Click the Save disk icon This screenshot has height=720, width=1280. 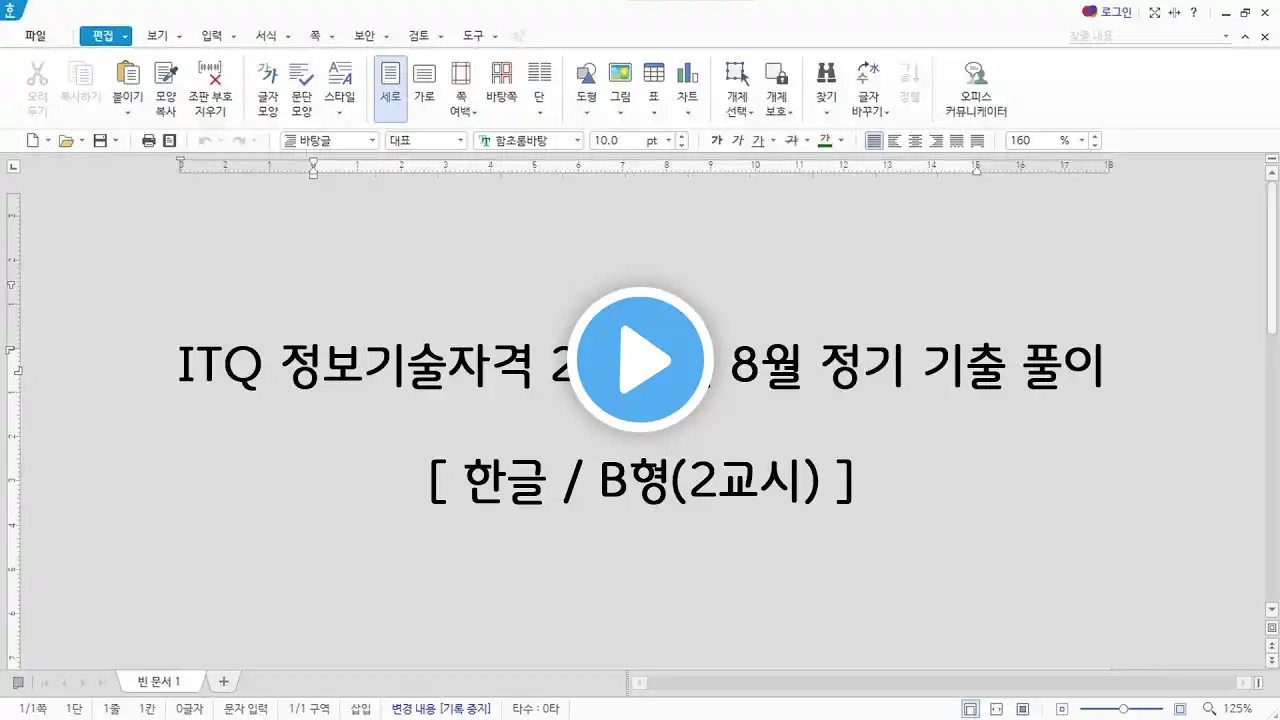(100, 141)
